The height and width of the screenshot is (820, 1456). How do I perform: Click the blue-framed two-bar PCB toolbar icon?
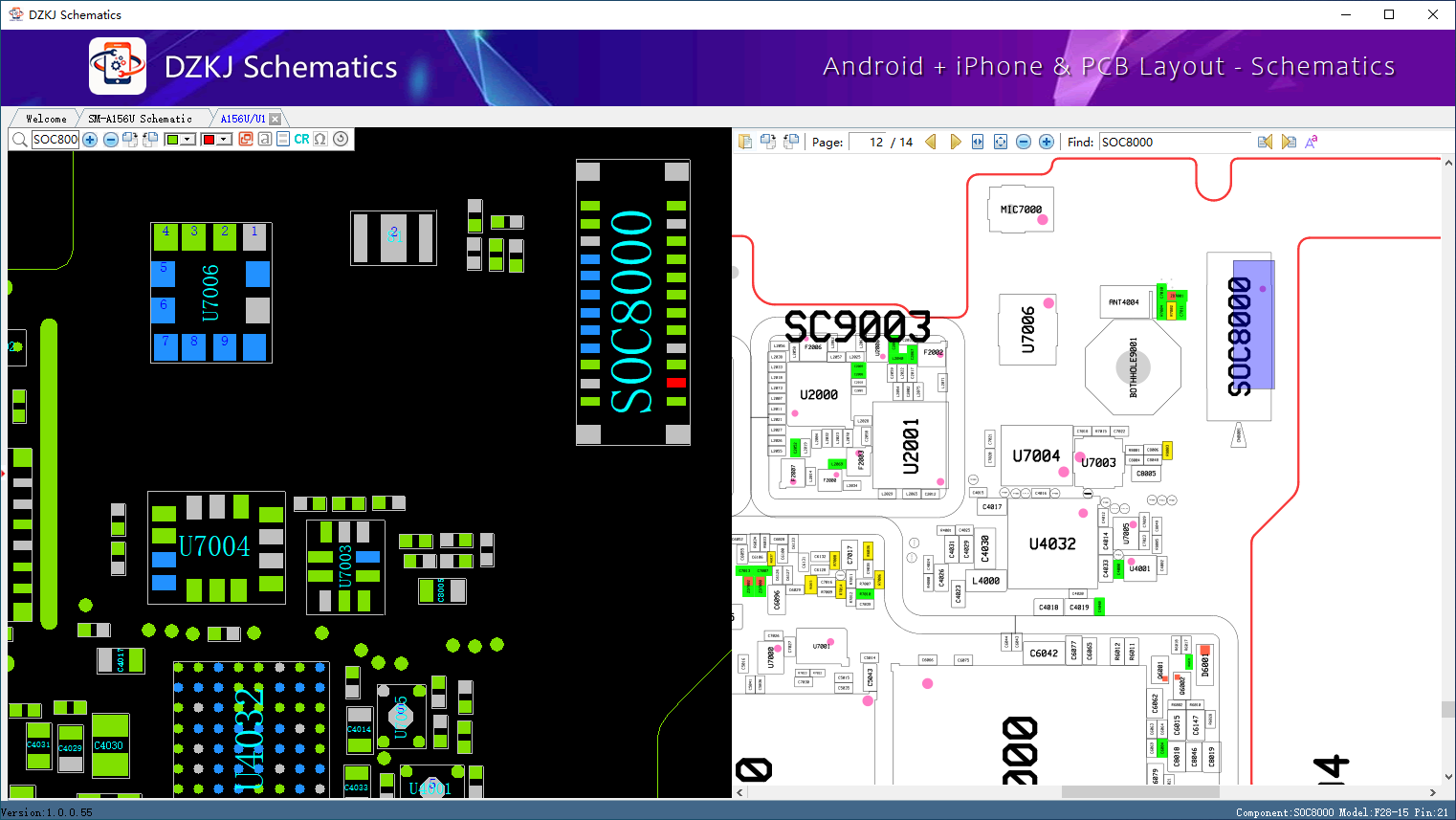(283, 140)
